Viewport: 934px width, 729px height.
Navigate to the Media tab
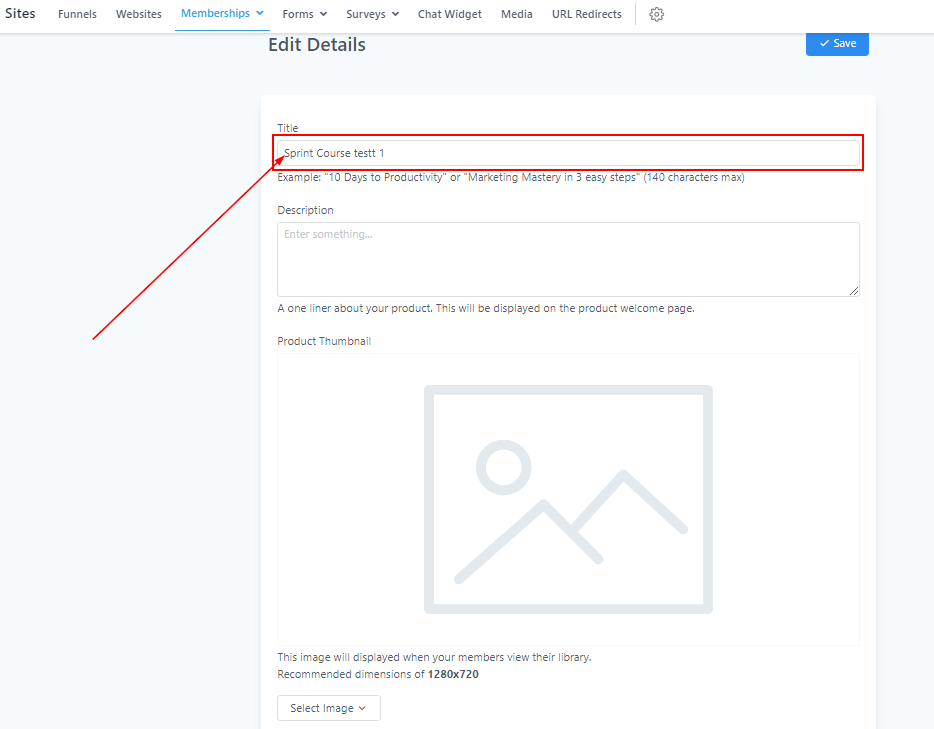click(x=516, y=14)
